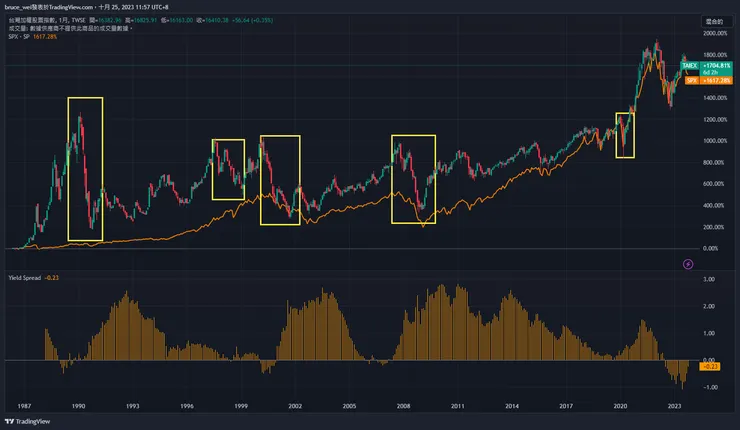740x430 pixels.
Task: Click the 1.00 yield spread scale label
Action: pyautogui.click(x=709, y=333)
